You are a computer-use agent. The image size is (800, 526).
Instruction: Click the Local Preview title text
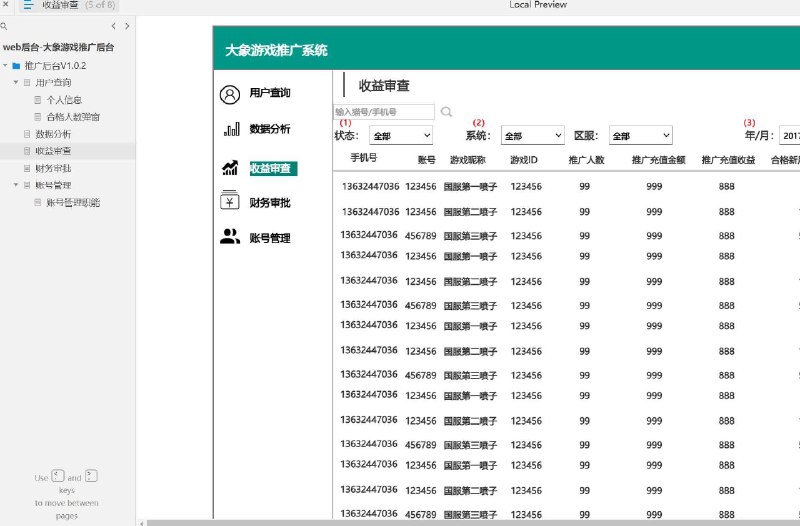(x=538, y=5)
